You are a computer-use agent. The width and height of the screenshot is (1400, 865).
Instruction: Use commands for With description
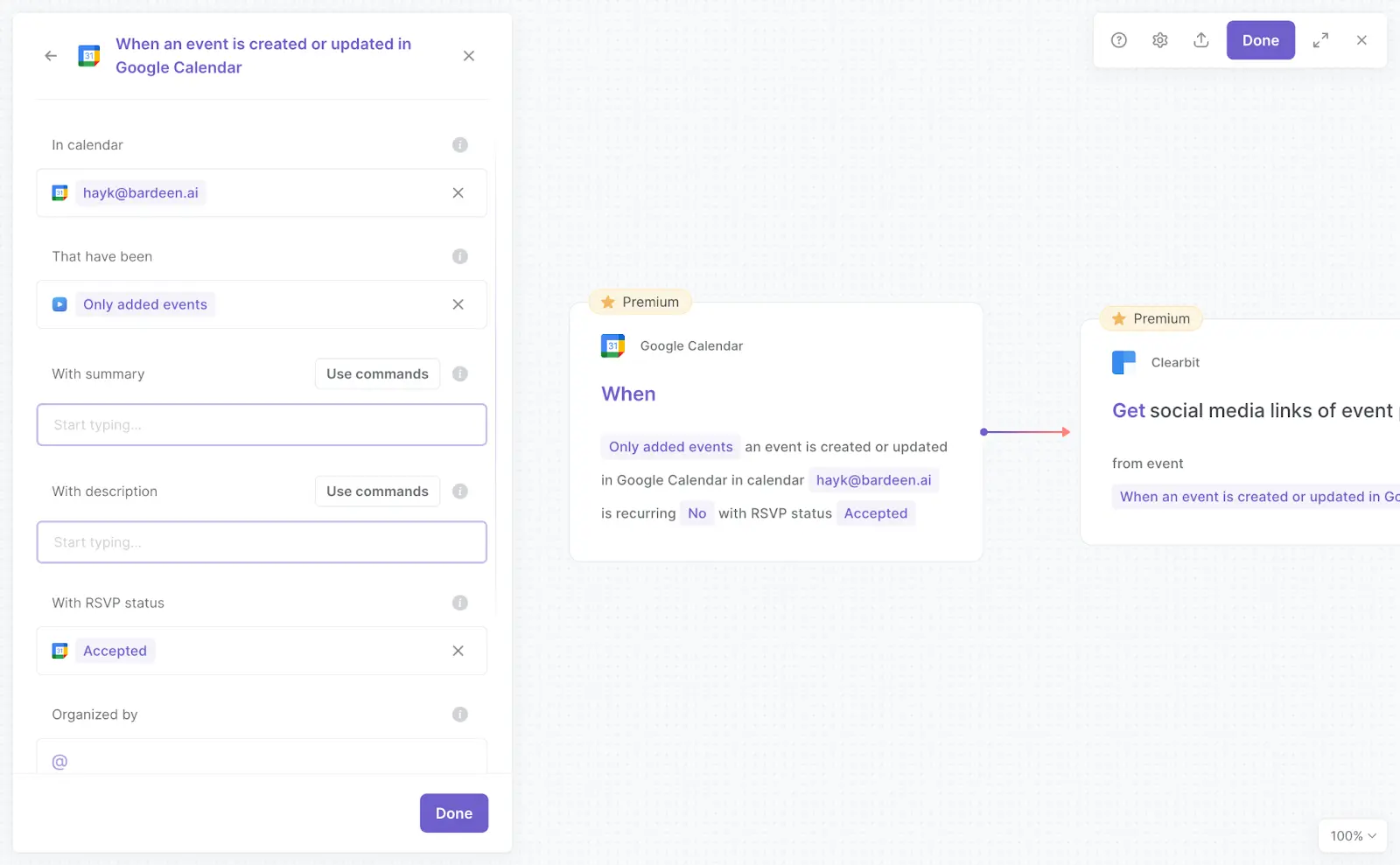pyautogui.click(x=378, y=492)
